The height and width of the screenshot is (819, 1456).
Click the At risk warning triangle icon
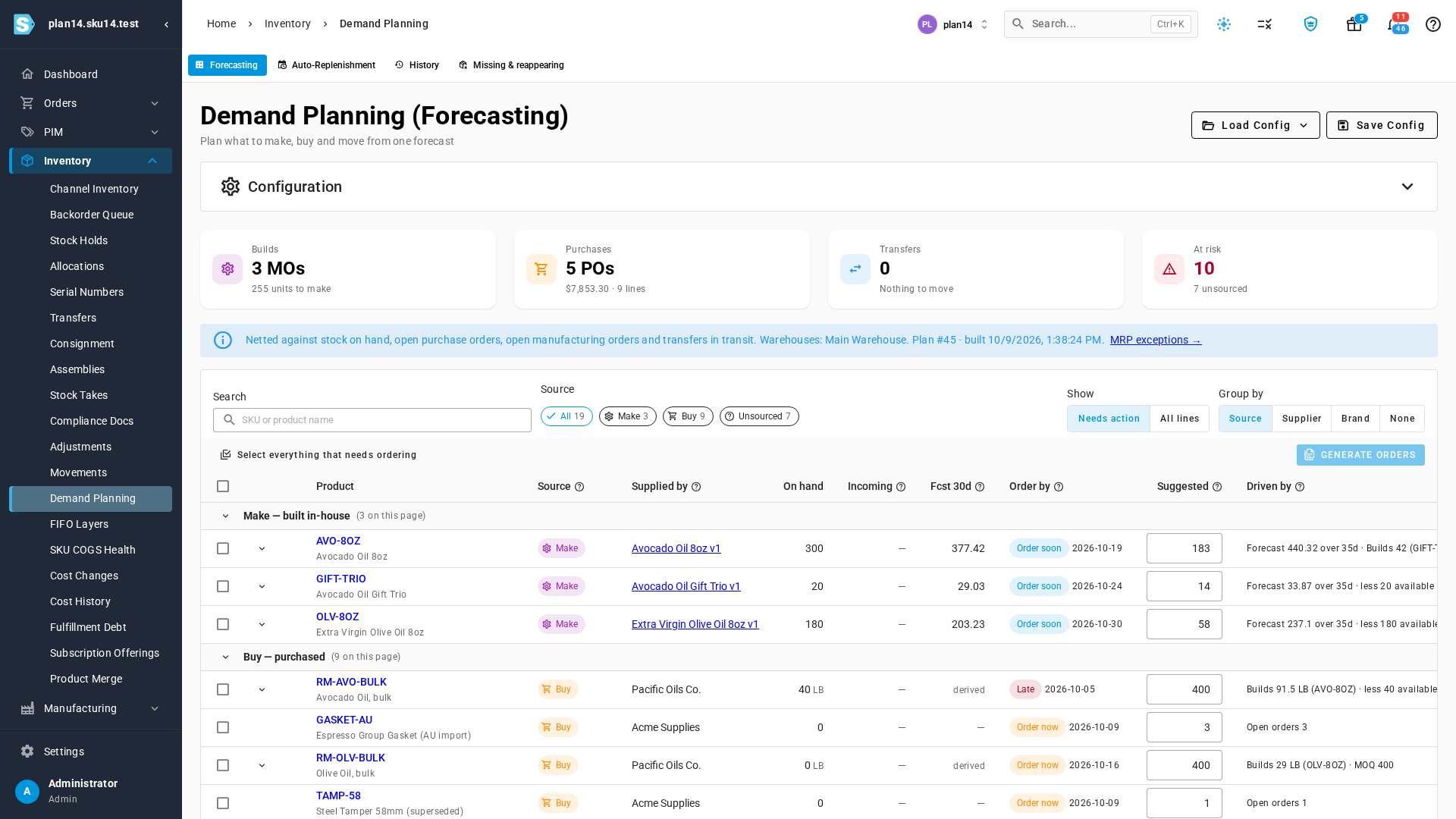(x=1169, y=269)
